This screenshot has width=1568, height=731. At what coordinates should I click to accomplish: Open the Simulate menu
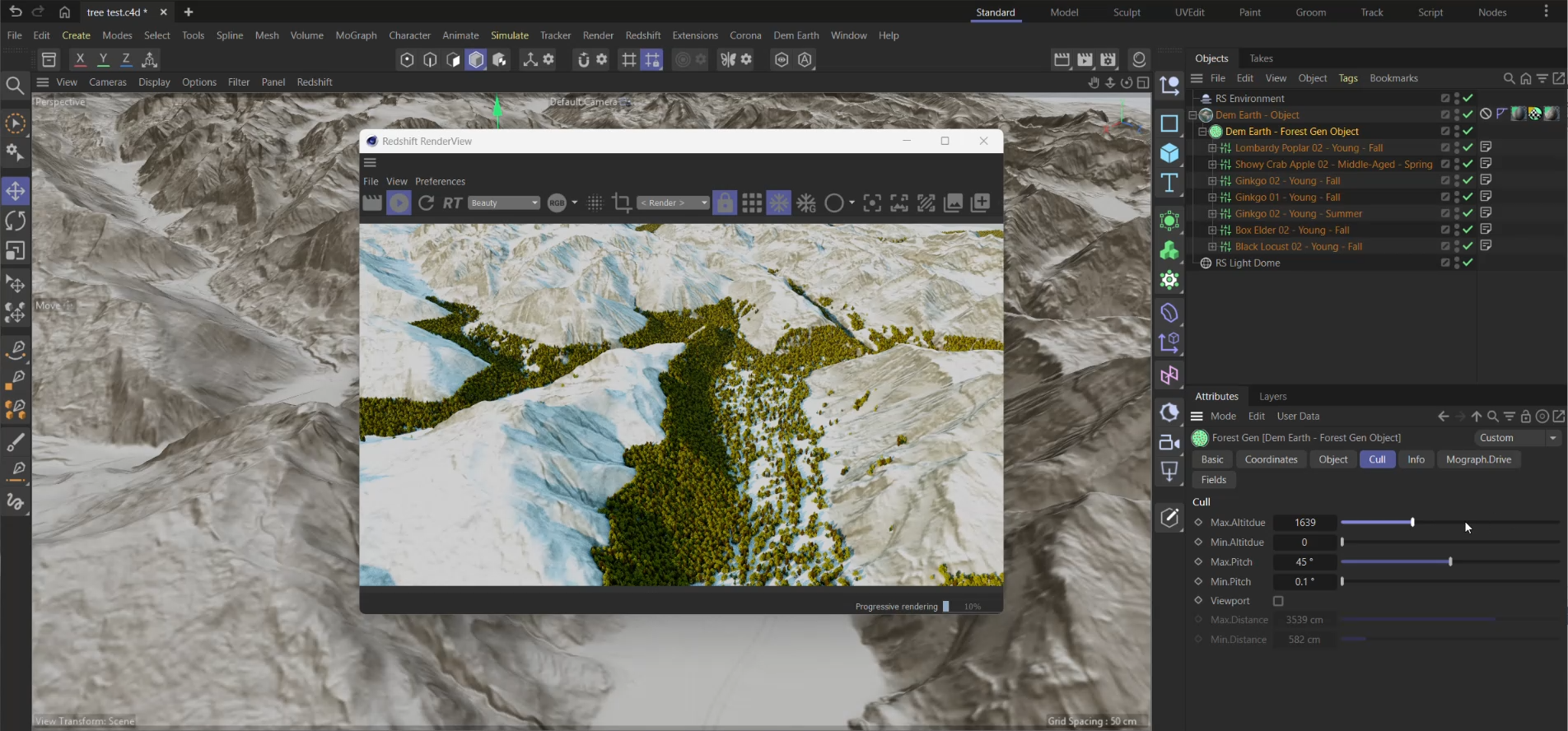(x=510, y=35)
